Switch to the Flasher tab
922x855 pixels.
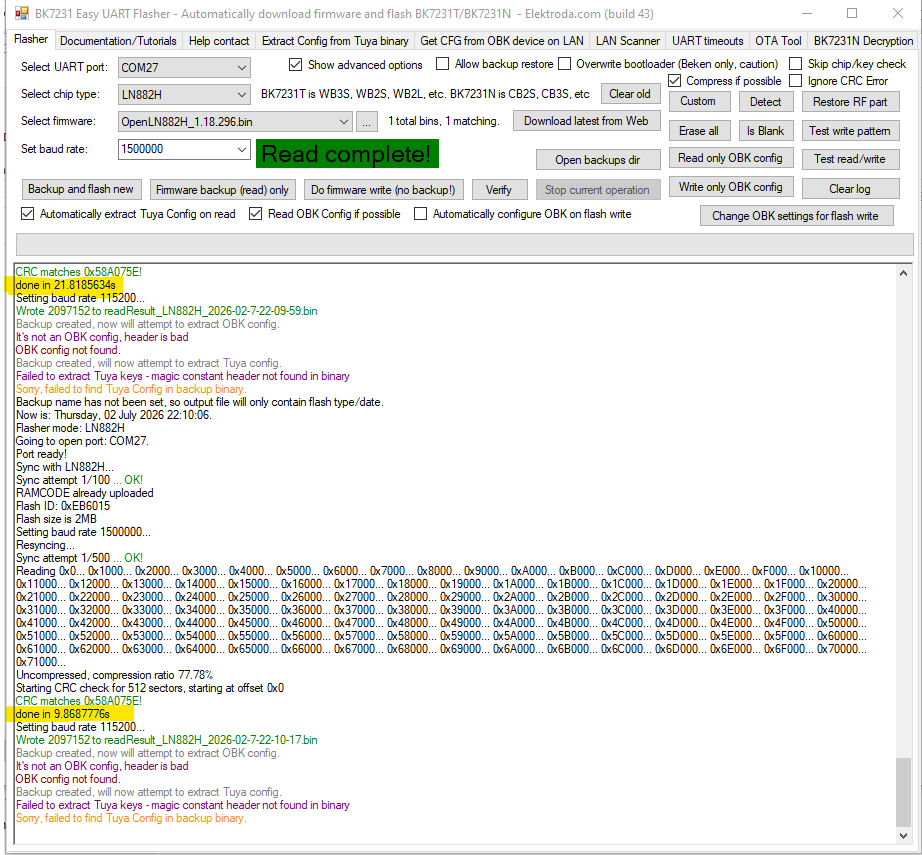(31, 39)
